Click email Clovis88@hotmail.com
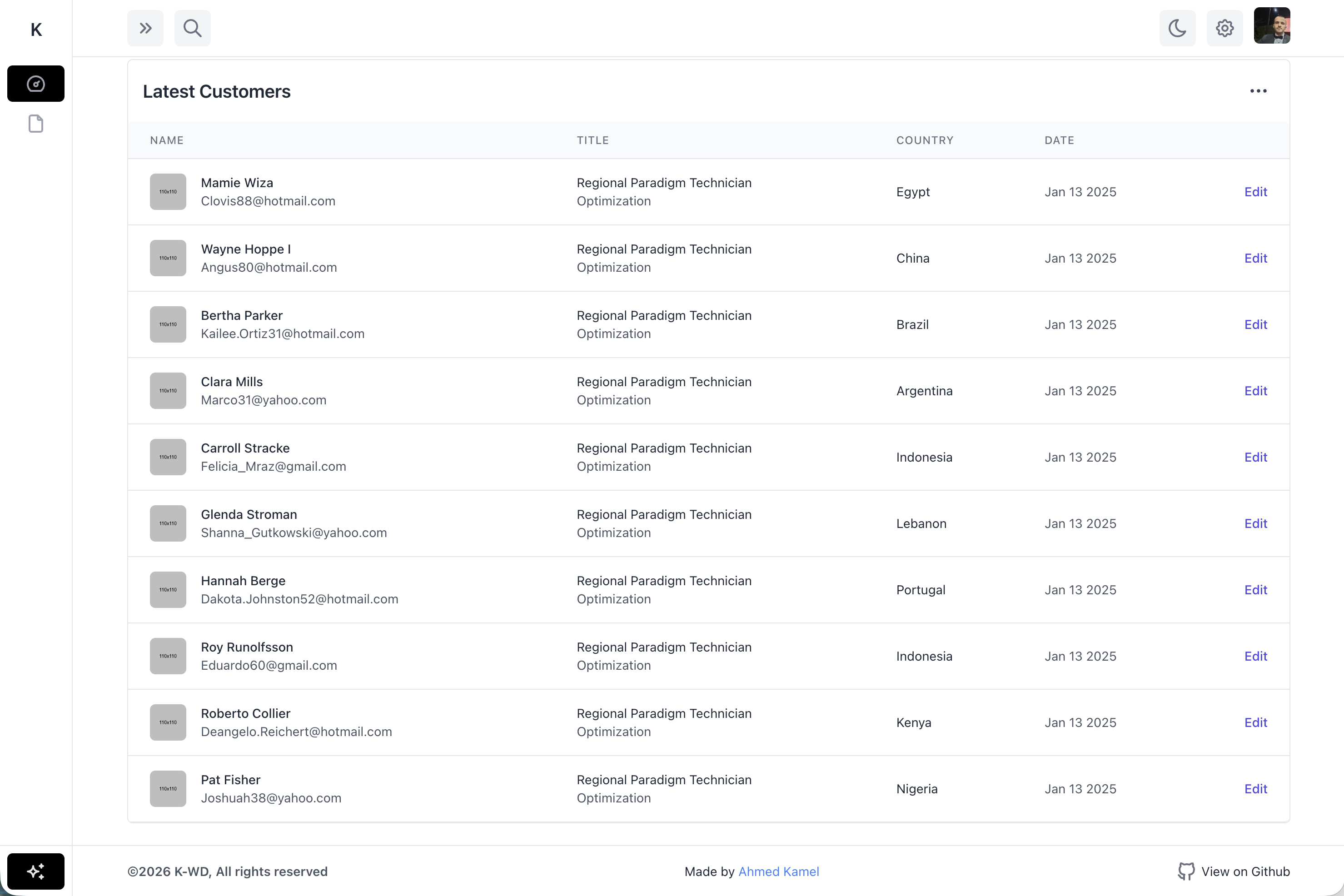 [268, 201]
